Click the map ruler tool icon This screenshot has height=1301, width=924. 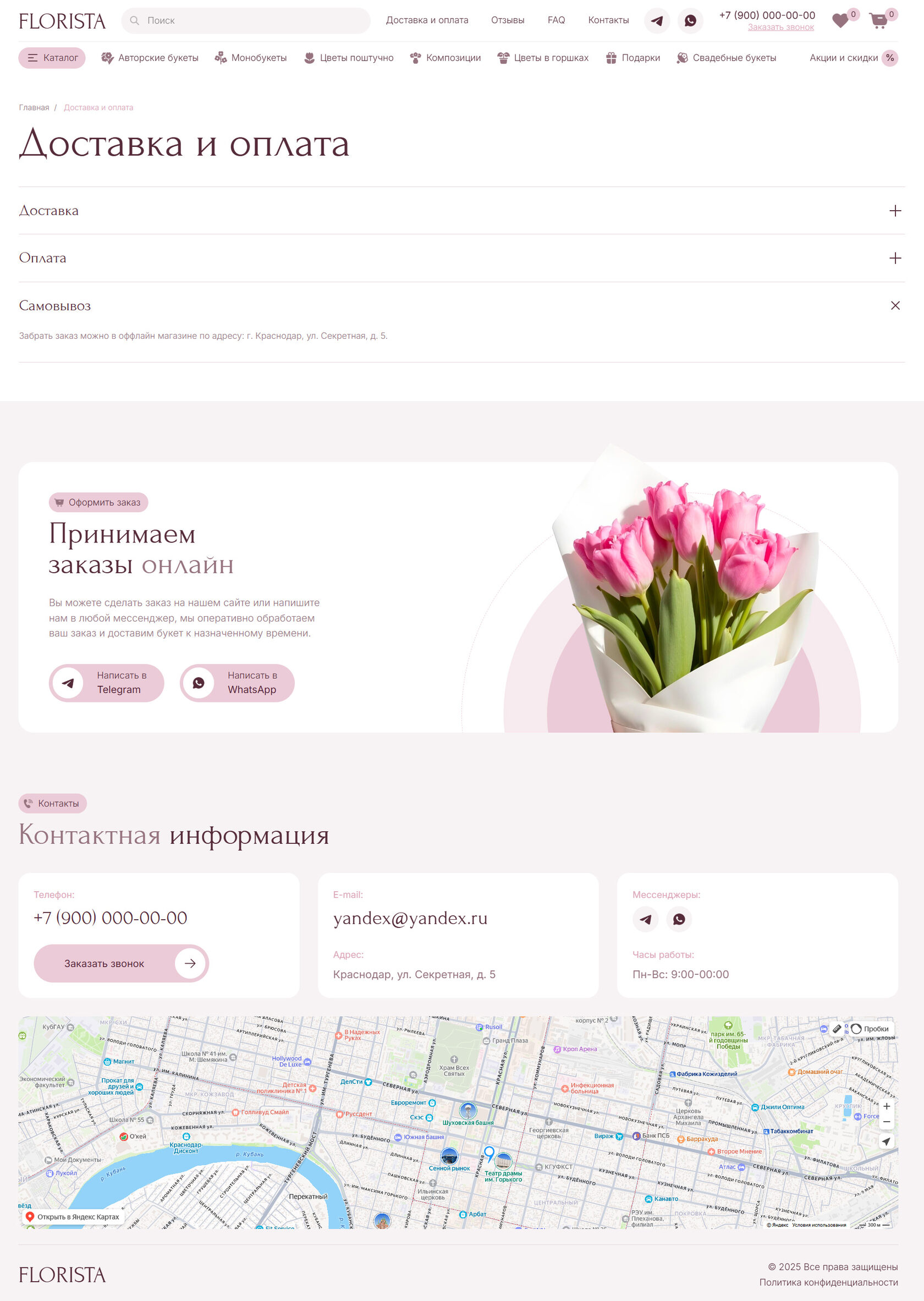837,1029
